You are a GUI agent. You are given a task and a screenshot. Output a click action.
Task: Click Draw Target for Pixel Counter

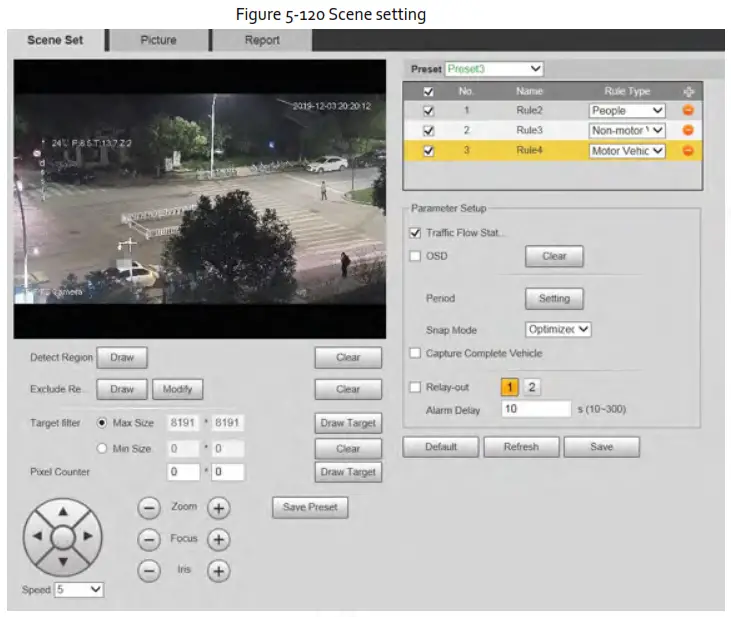(348, 472)
